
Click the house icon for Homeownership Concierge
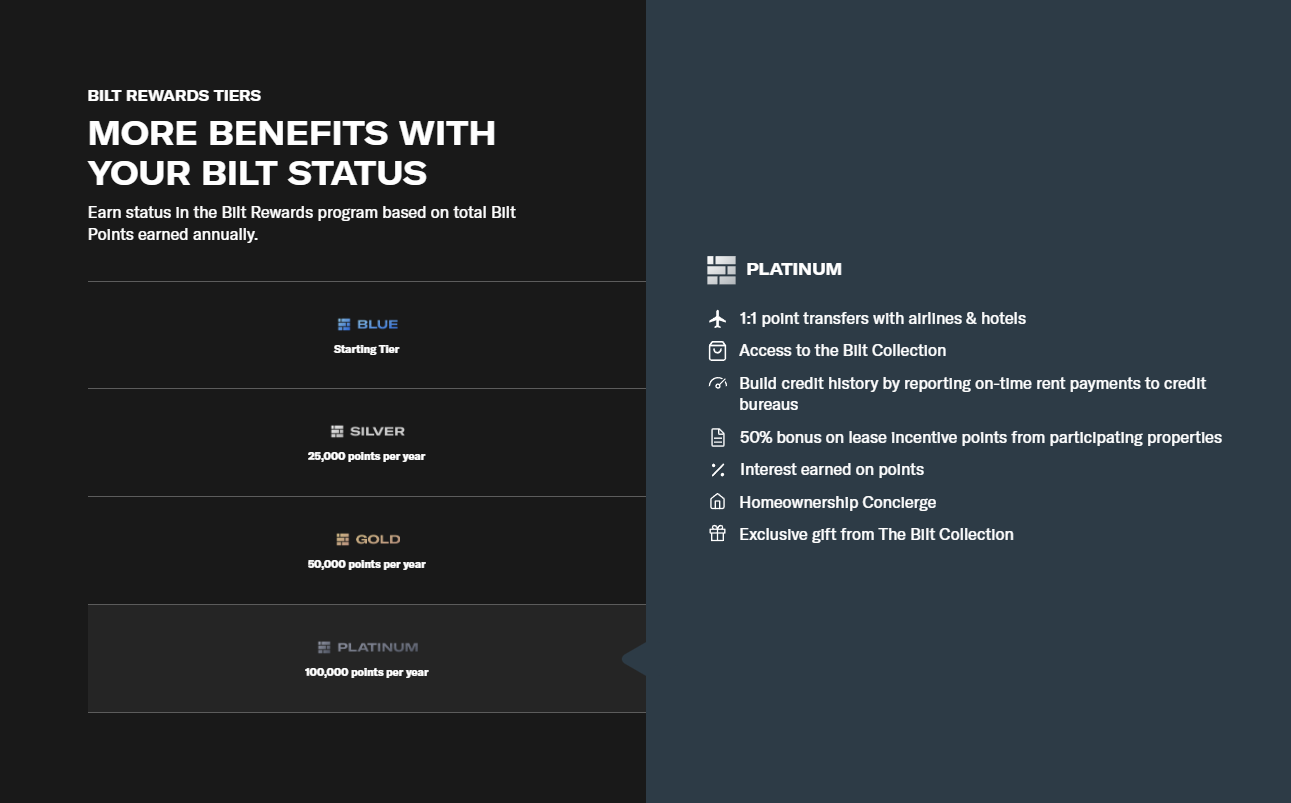pos(717,502)
